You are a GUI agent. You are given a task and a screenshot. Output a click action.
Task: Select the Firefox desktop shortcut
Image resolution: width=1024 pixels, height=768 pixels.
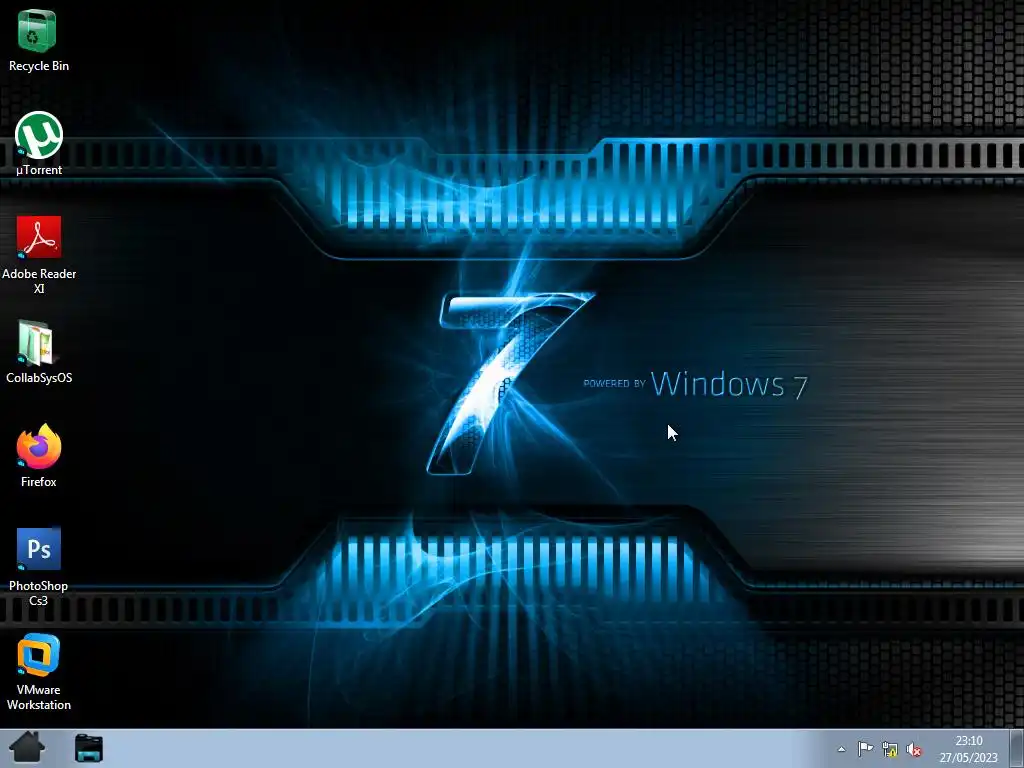coord(39,456)
